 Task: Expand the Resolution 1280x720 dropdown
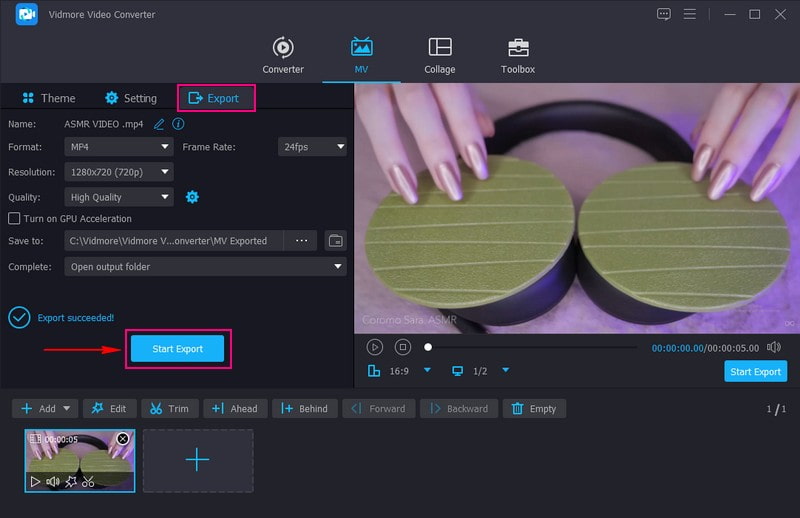[x=119, y=172]
